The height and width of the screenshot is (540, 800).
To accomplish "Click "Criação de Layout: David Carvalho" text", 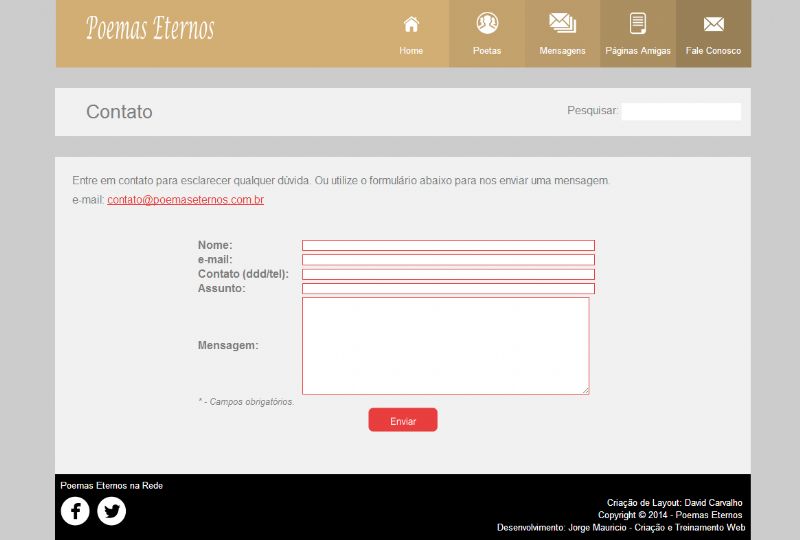I will 674,503.
